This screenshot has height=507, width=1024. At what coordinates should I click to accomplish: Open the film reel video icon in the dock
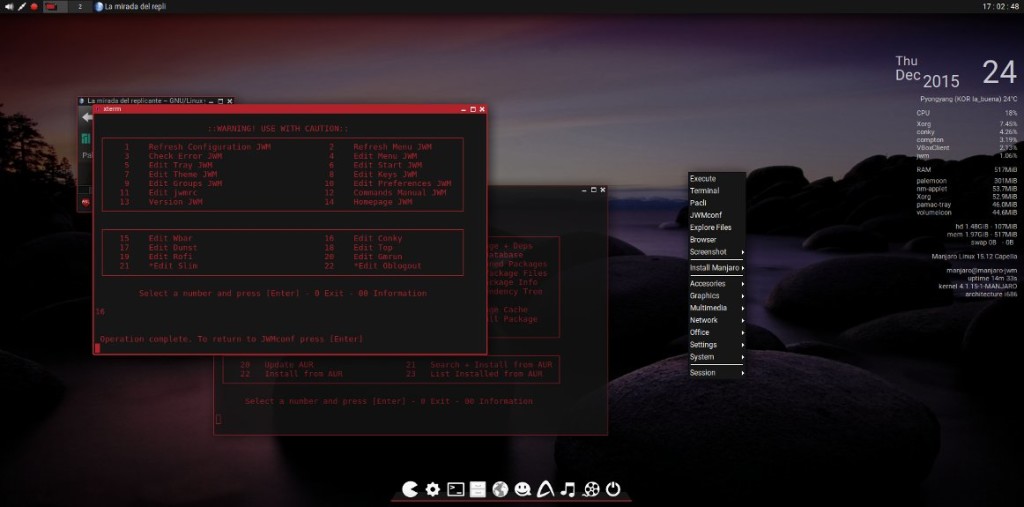pyautogui.click(x=591, y=489)
